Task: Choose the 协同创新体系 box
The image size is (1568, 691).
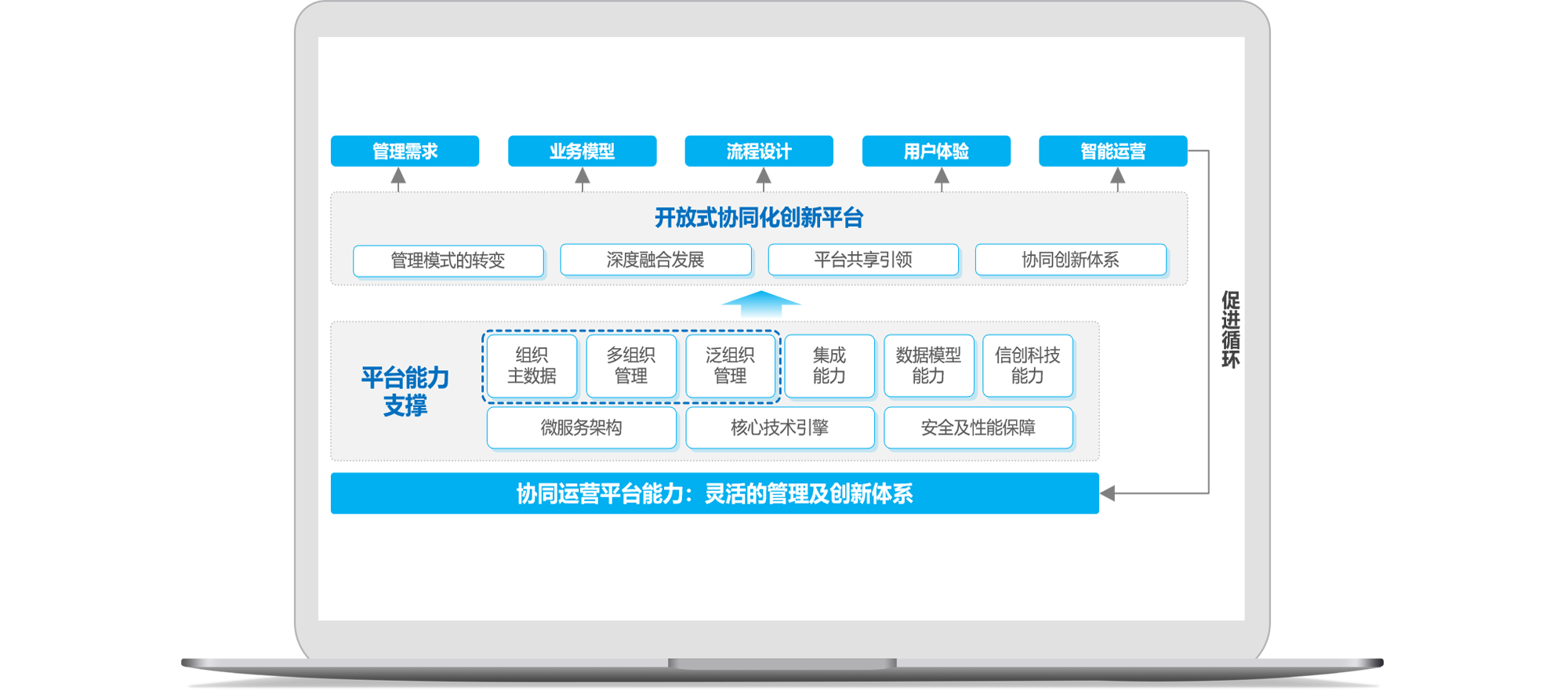Action: 1070,260
